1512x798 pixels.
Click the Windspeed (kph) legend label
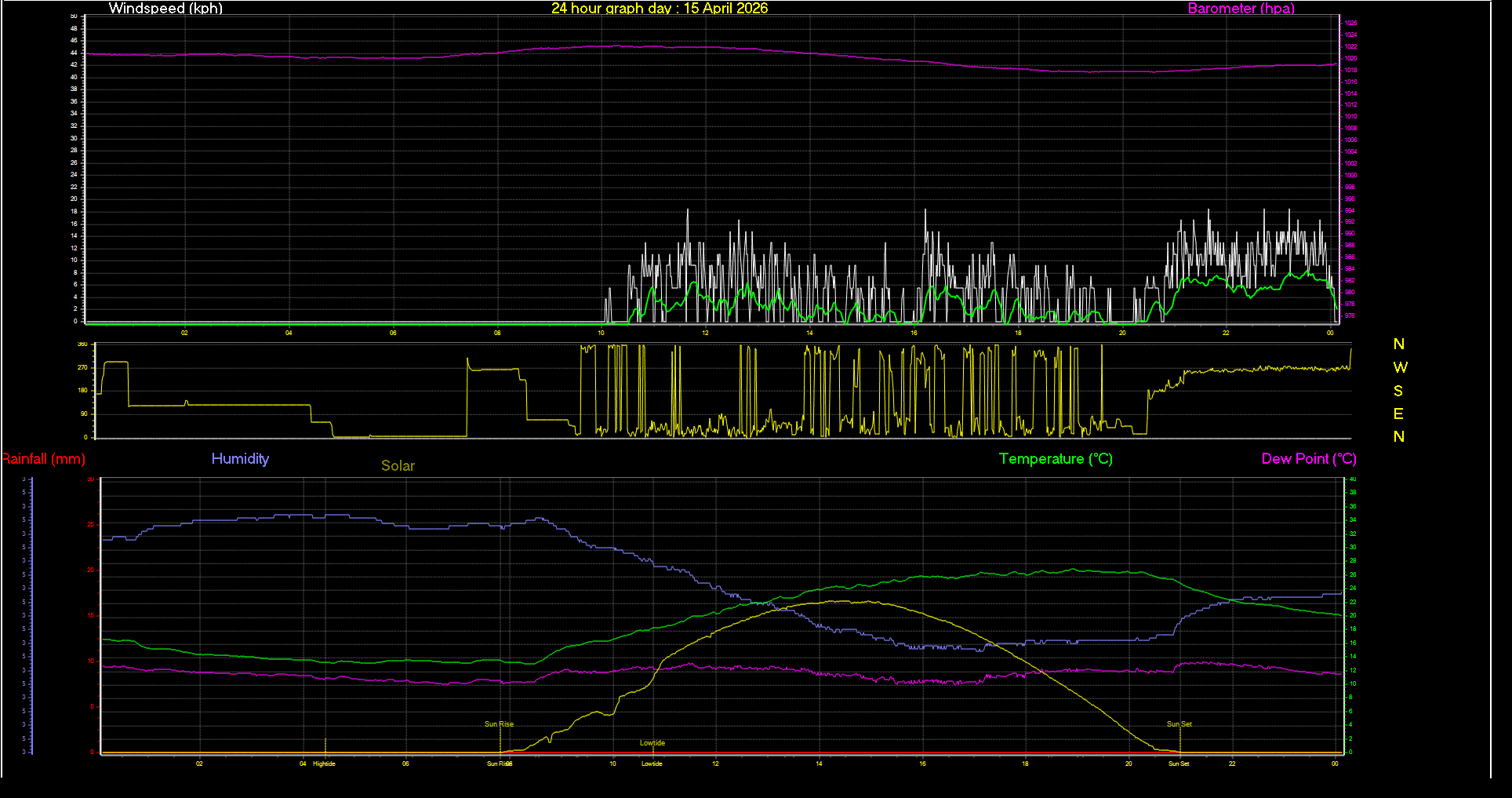click(165, 9)
